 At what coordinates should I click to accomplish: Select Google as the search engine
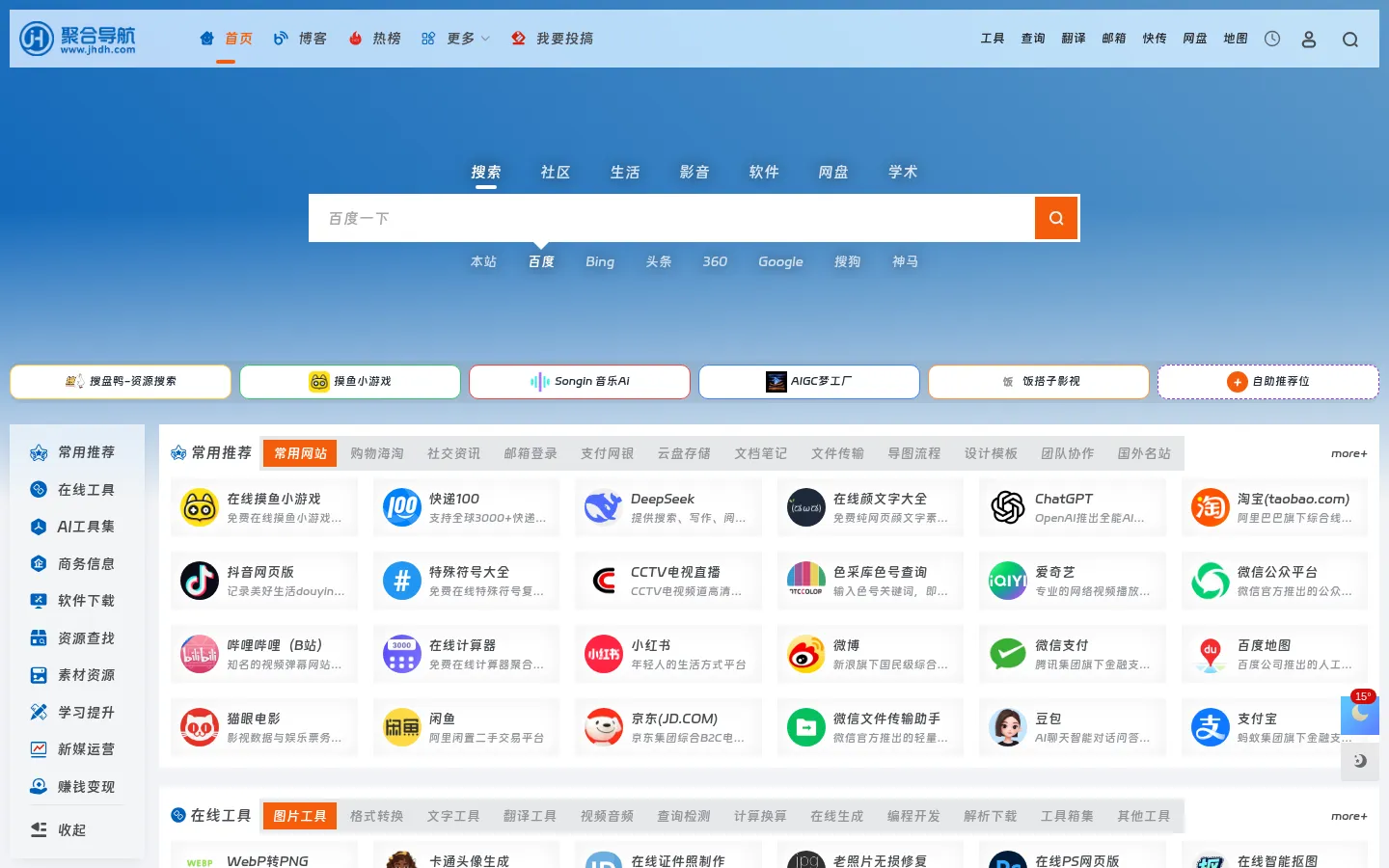tap(780, 261)
